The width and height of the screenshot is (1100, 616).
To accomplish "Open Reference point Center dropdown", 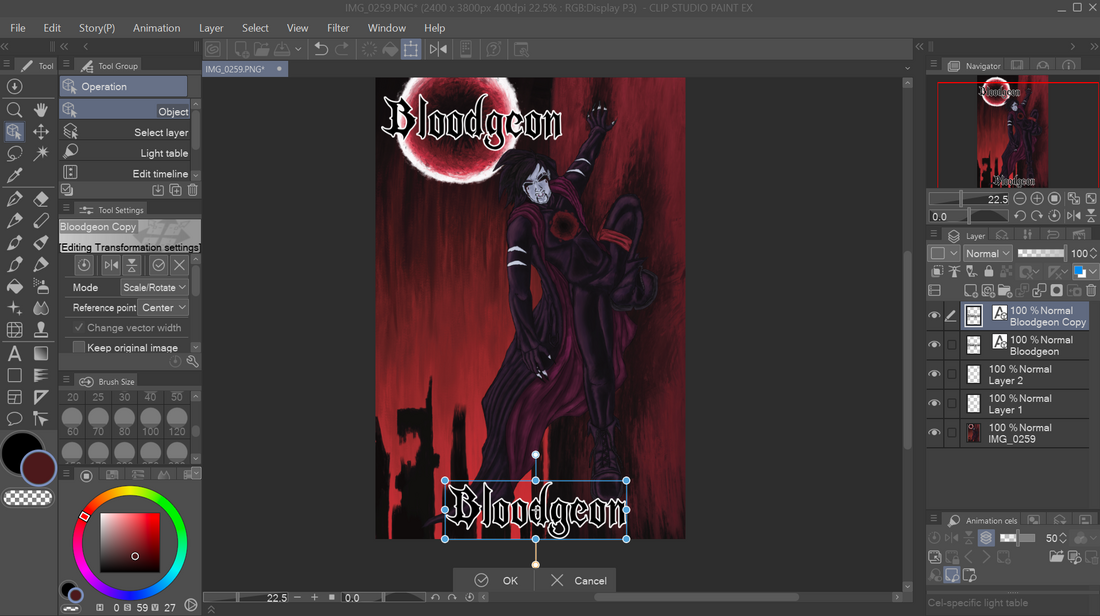I will coord(163,307).
